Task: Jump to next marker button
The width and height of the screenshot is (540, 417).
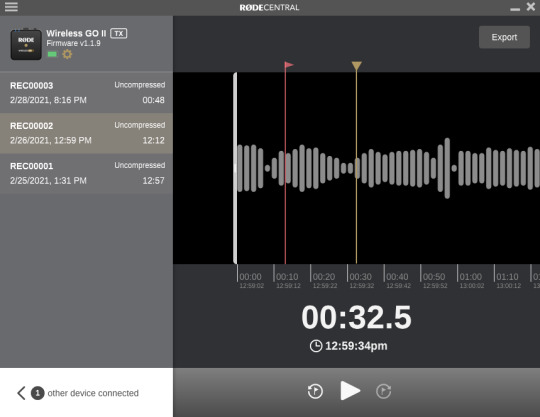Action: click(x=383, y=391)
